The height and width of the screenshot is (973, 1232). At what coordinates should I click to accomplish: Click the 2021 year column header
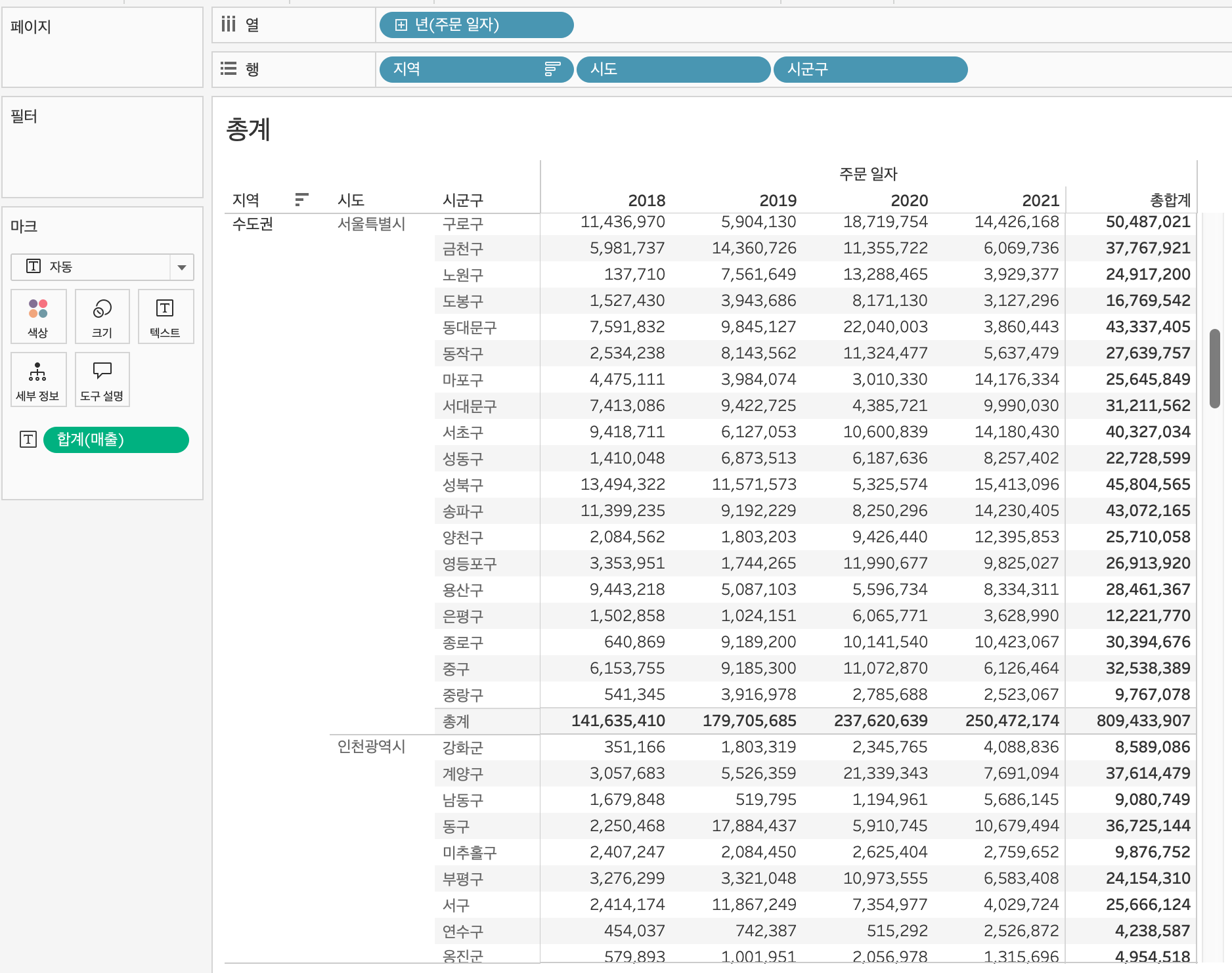(x=1040, y=200)
